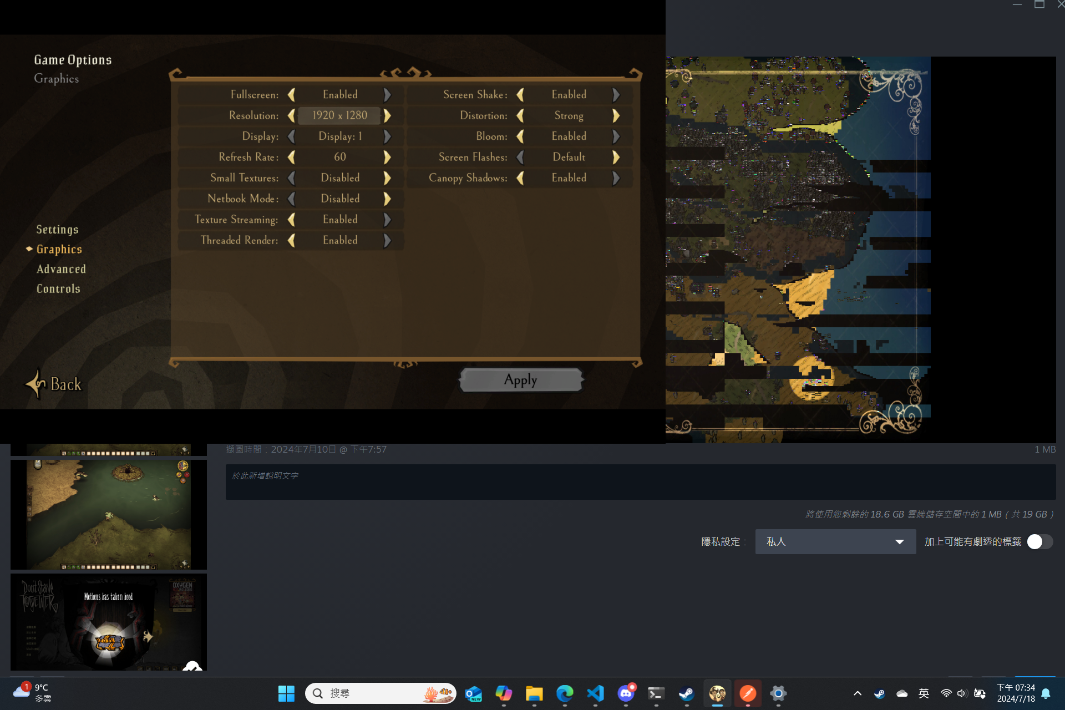1065x710 pixels.
Task: Select the river landscape screenshot thumbnail
Action: 109,514
